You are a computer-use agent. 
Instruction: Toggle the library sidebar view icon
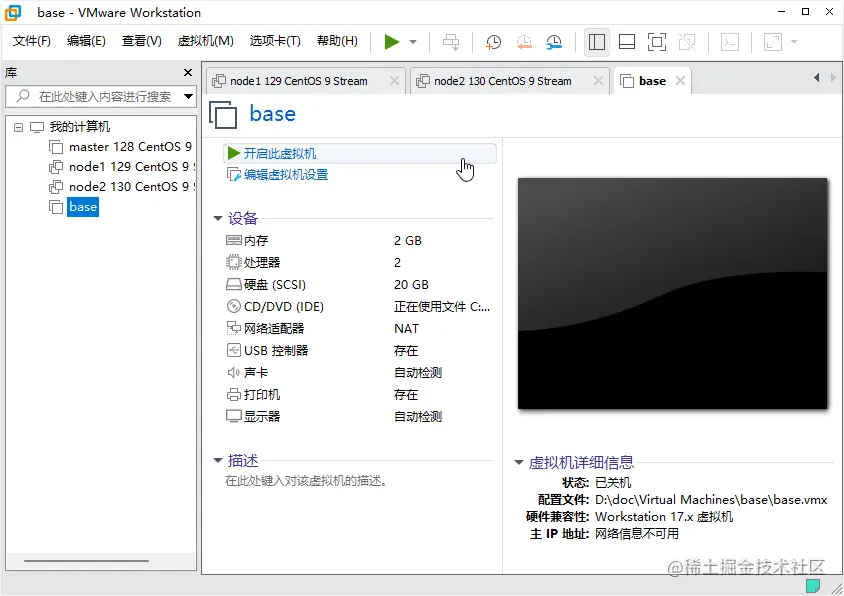pos(596,41)
